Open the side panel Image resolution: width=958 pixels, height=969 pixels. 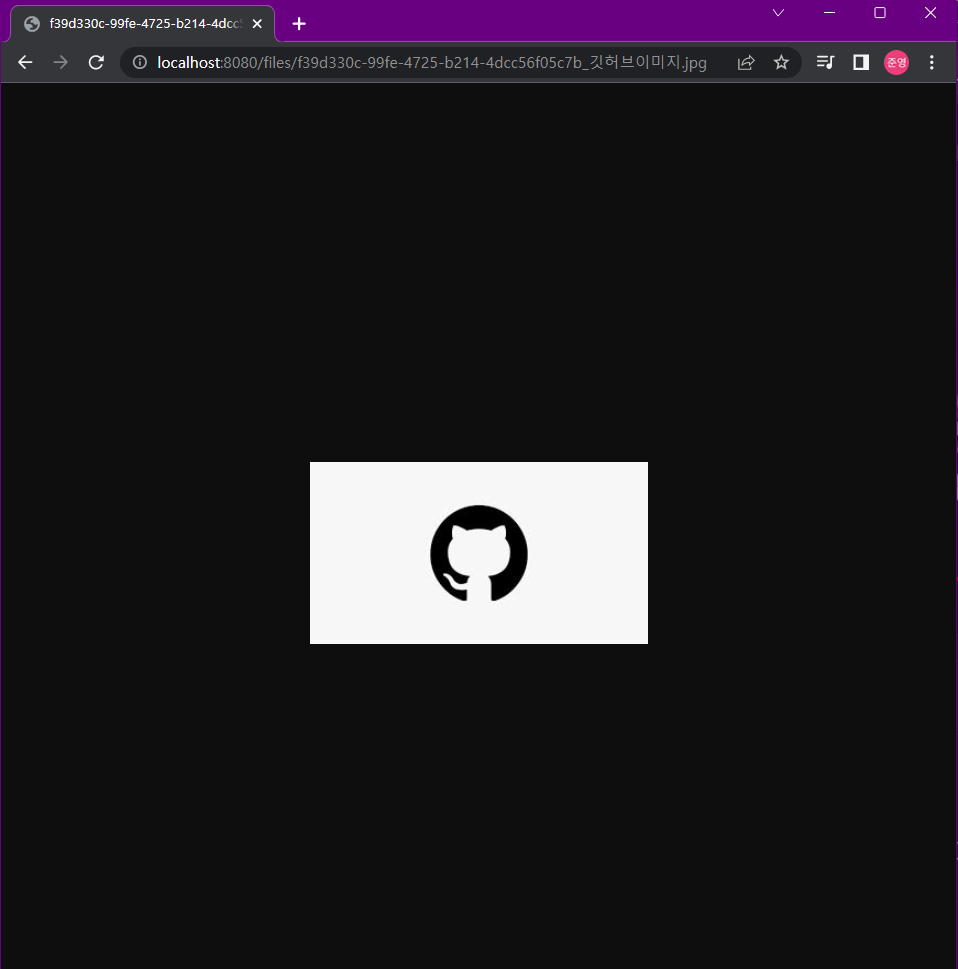pyautogui.click(x=861, y=62)
